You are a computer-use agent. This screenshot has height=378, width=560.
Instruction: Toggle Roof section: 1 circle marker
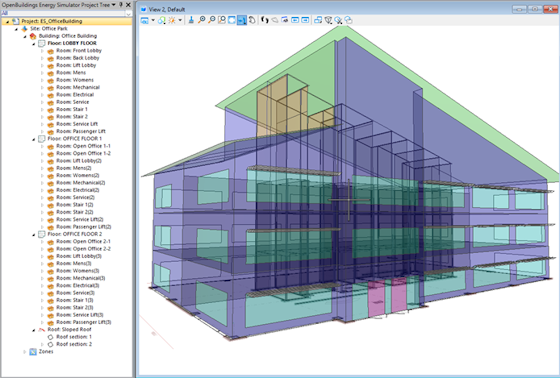(x=50, y=337)
